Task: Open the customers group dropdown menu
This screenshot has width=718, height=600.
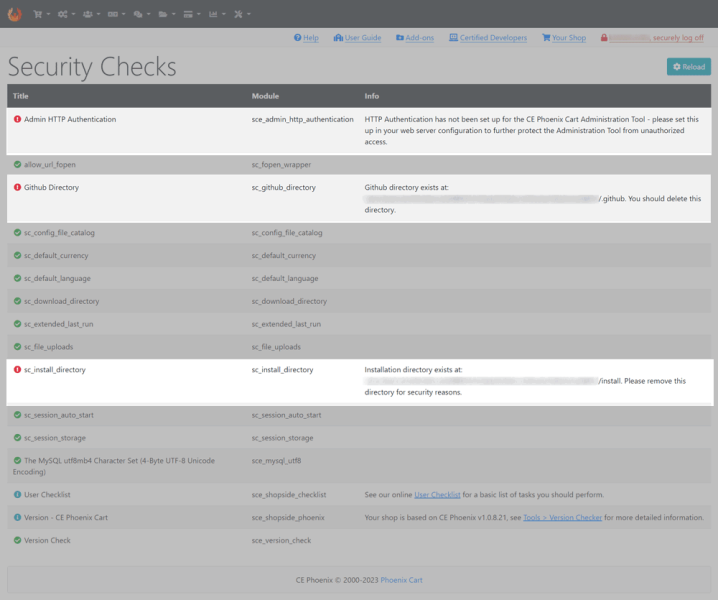Action: 92,14
